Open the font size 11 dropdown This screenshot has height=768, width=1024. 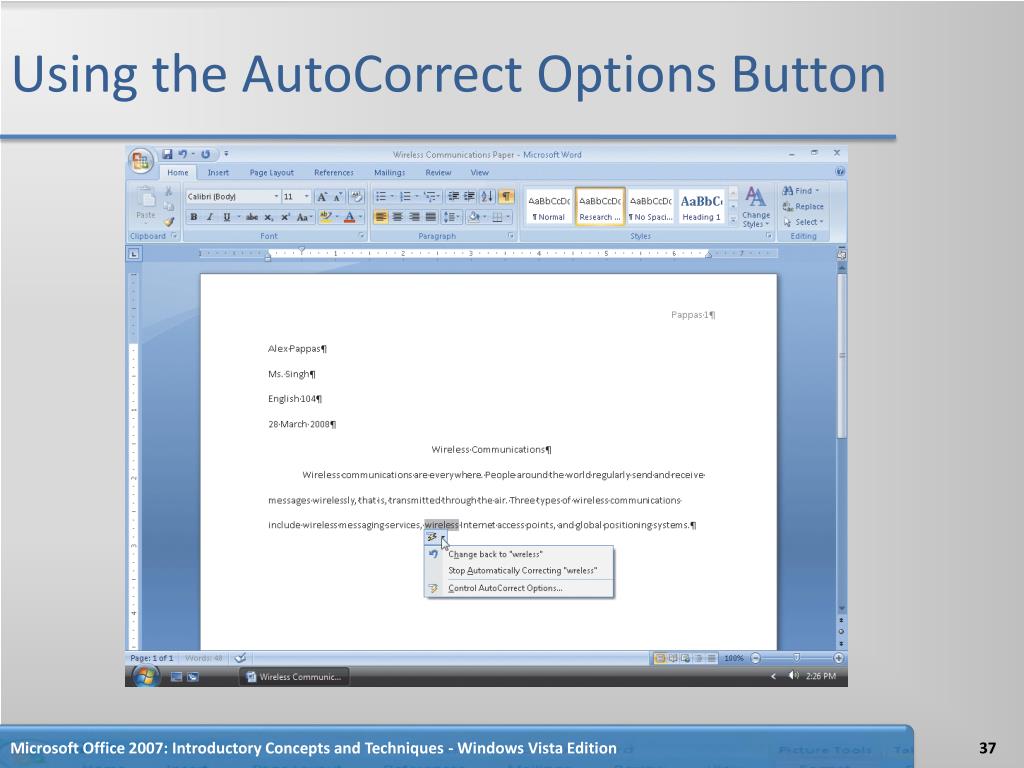pyautogui.click(x=306, y=197)
